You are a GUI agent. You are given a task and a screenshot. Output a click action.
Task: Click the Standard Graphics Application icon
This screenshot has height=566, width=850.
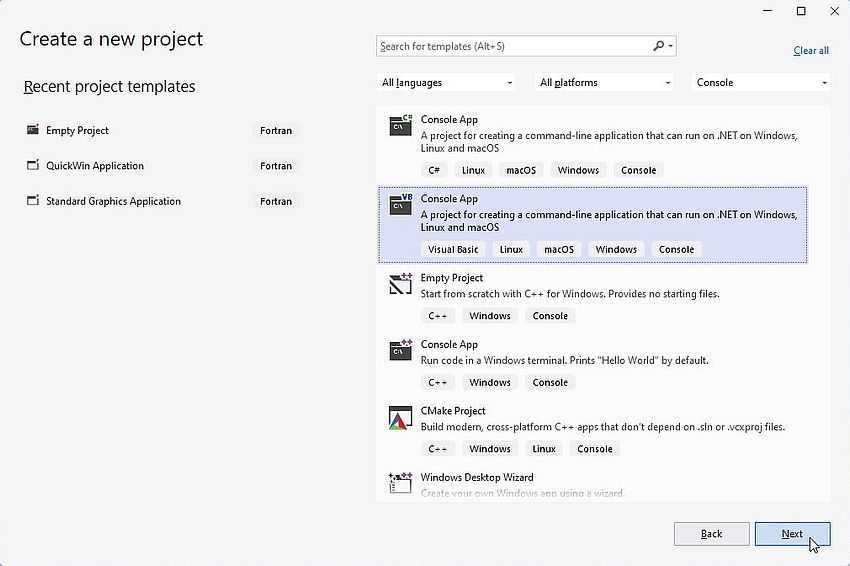point(33,201)
